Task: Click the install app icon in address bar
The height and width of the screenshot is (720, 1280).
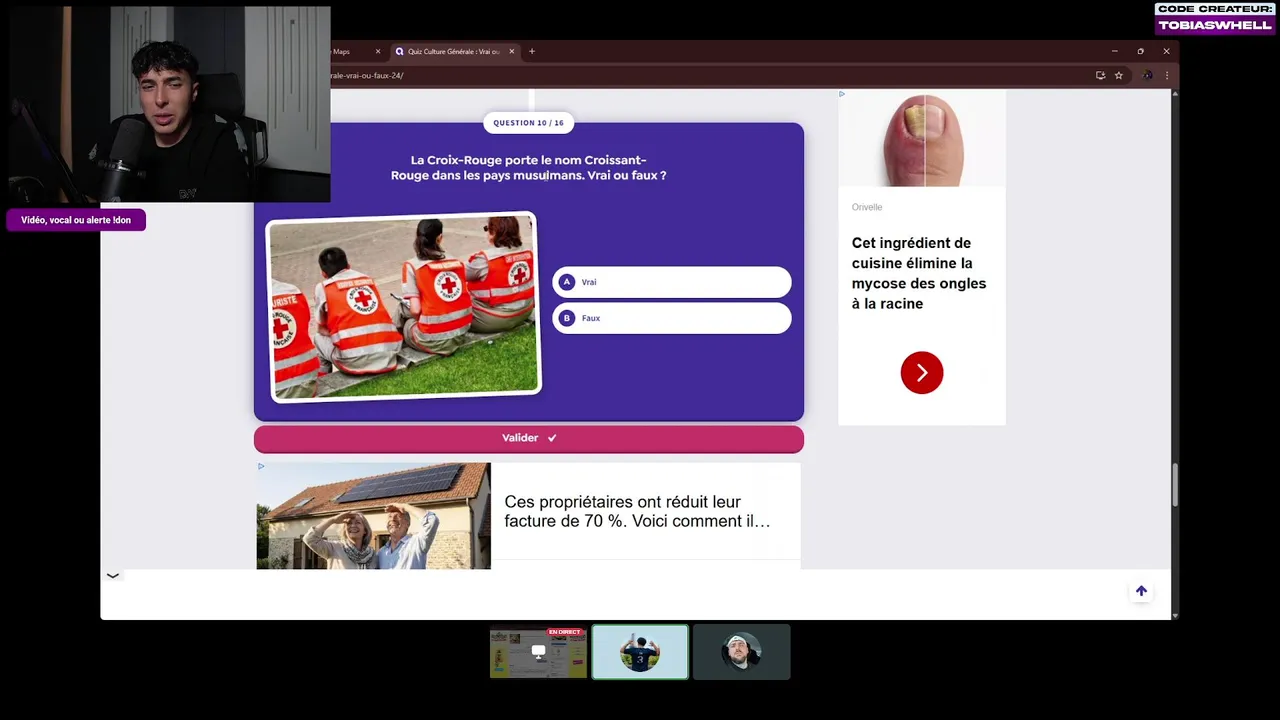Action: [1100, 75]
